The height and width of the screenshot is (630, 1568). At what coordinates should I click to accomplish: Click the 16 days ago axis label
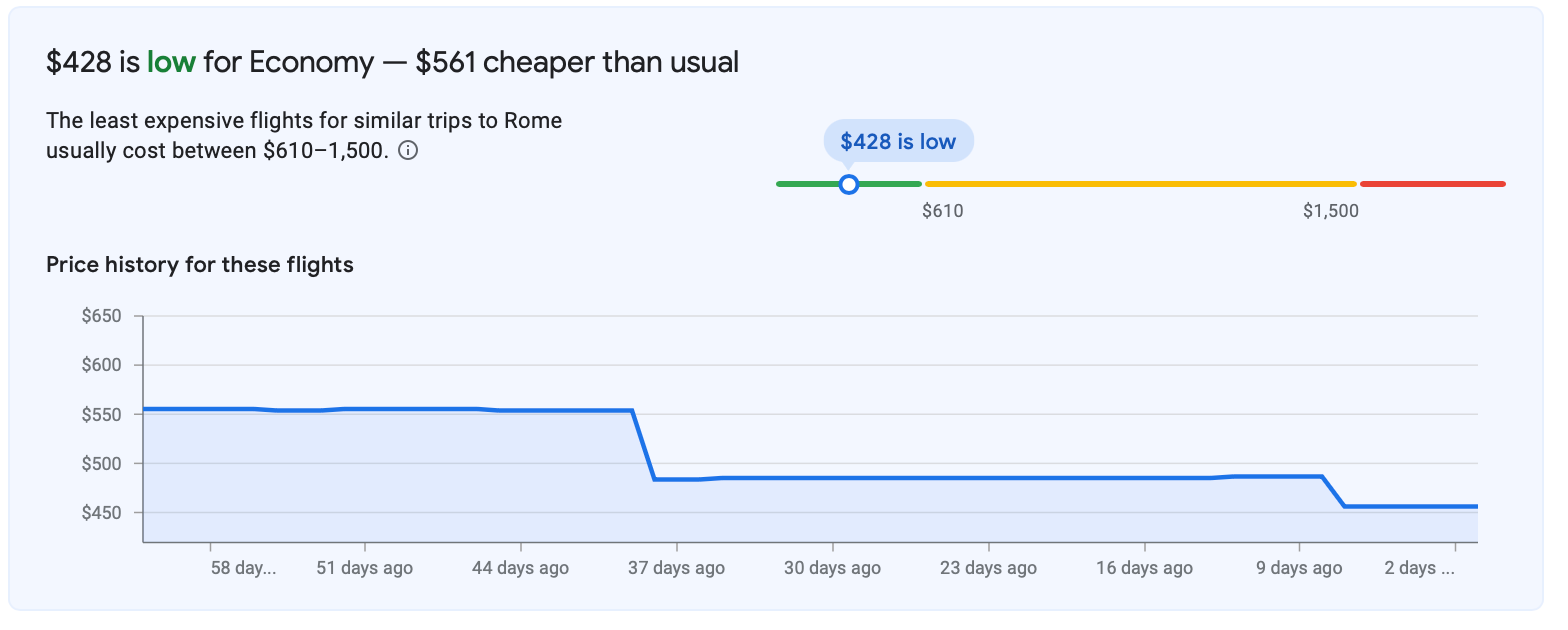[1144, 568]
